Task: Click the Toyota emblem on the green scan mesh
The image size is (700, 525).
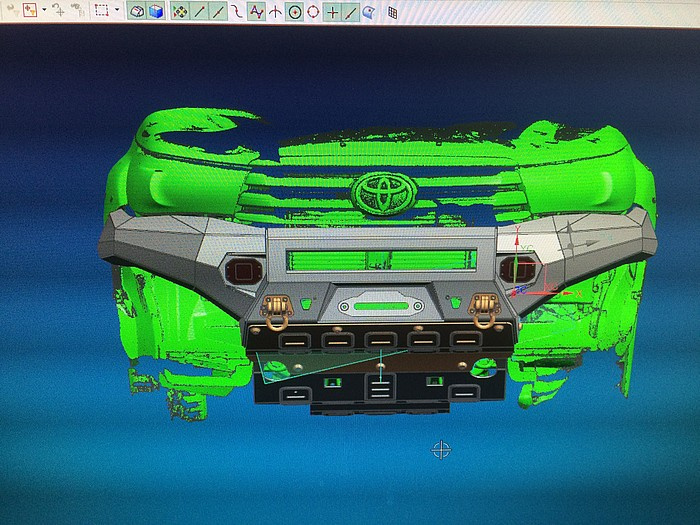Action: (x=383, y=193)
